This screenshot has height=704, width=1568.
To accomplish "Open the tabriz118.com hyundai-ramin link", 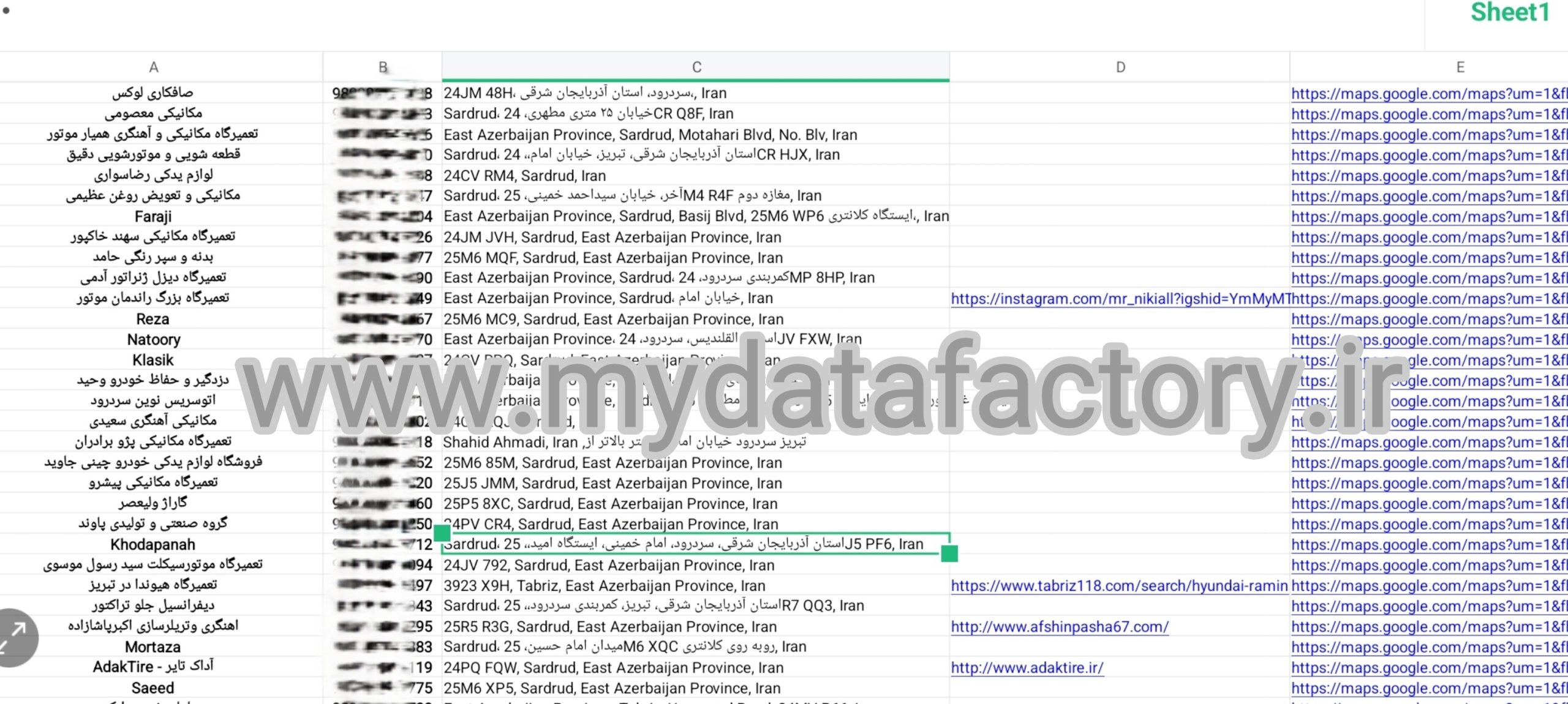I will [1118, 586].
